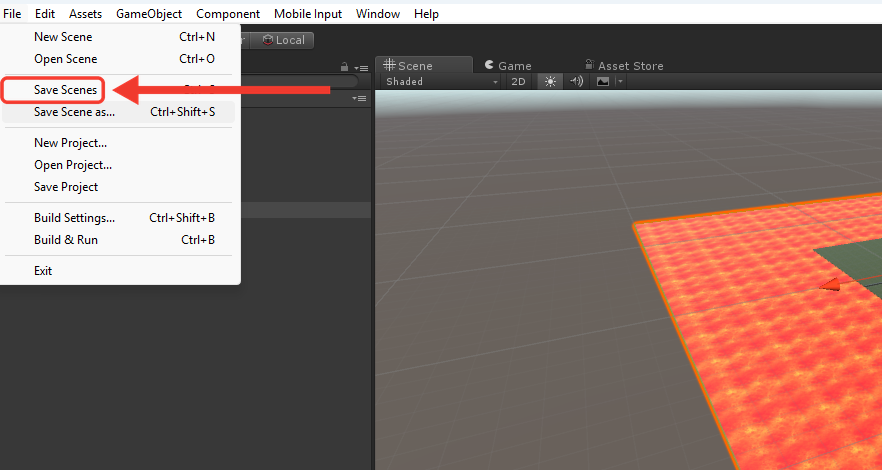Choose Open Scene from File menu

[x=120, y=59]
